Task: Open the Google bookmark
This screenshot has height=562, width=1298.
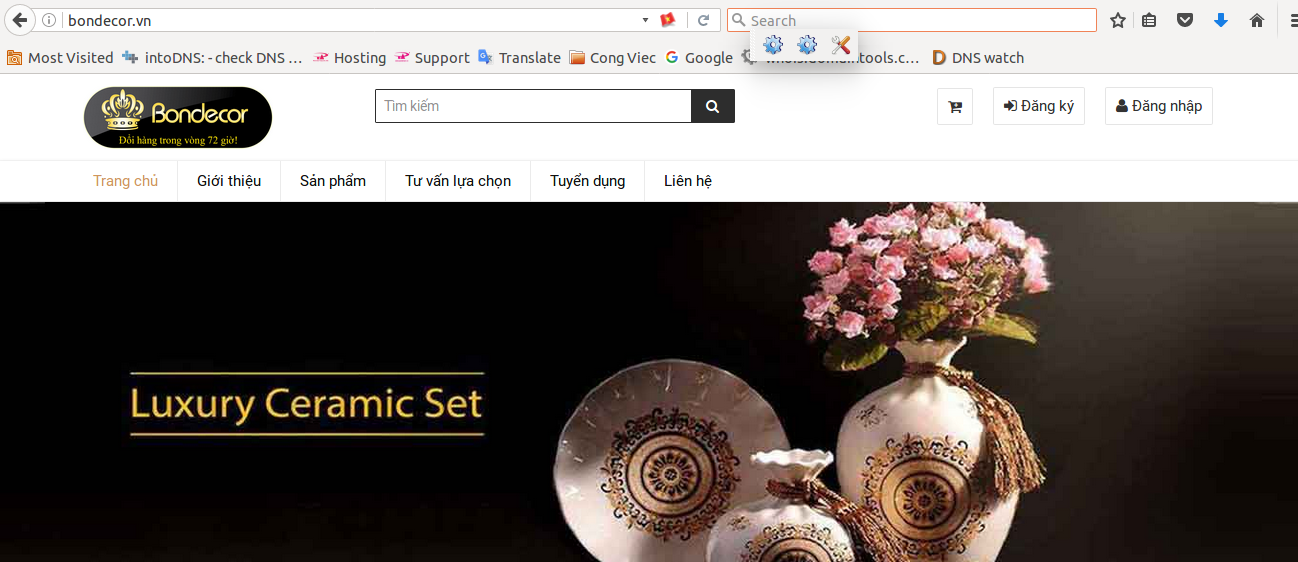Action: coord(699,58)
